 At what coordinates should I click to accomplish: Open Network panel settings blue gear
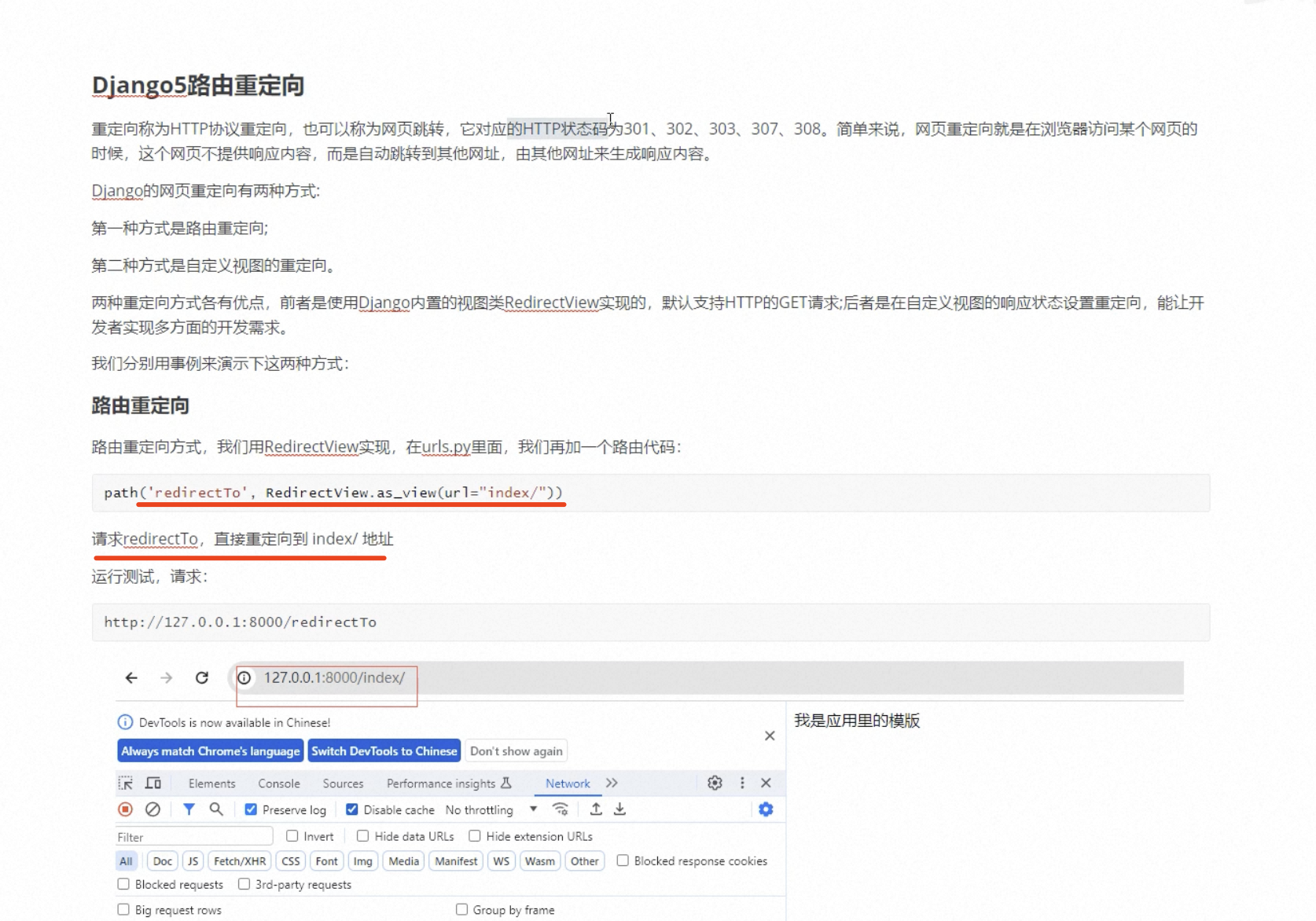(766, 809)
